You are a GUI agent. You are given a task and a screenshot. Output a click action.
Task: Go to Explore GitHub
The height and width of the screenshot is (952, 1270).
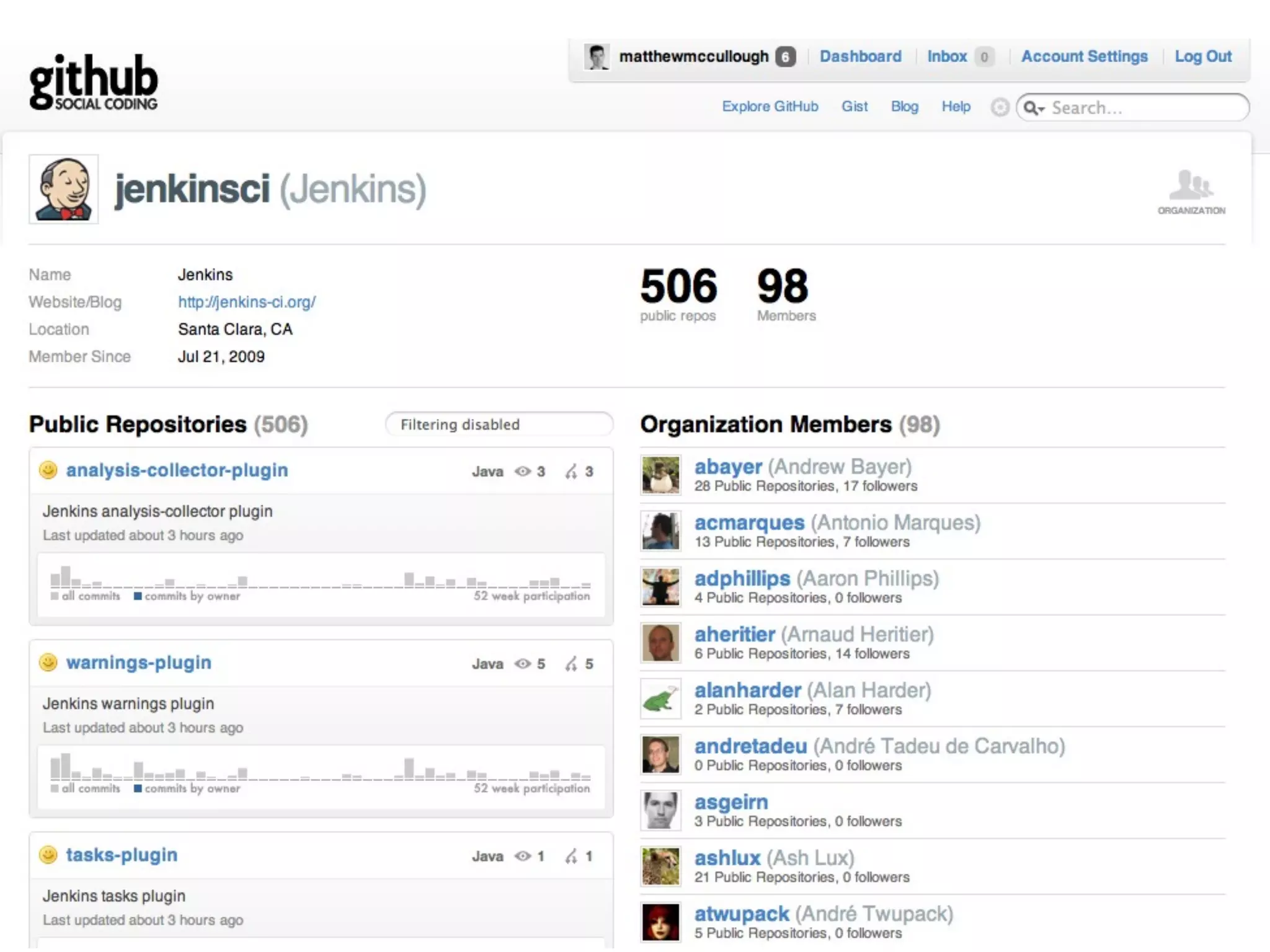click(770, 107)
